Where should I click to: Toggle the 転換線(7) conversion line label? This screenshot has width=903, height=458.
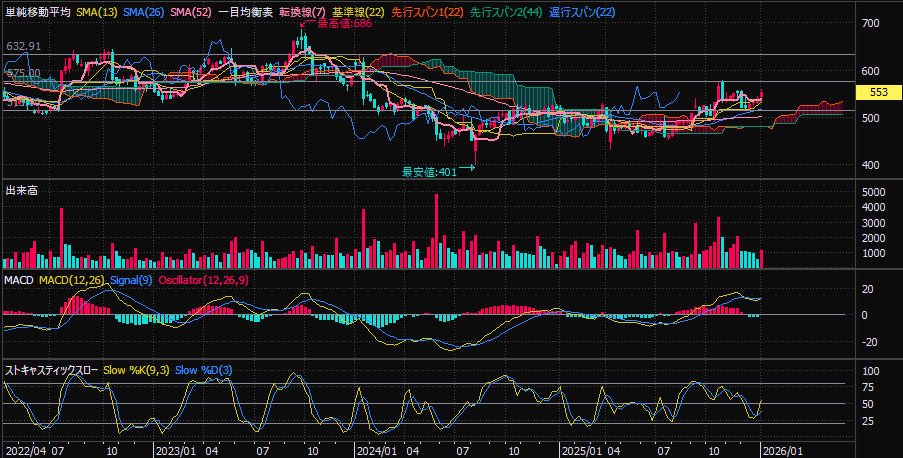tap(302, 12)
